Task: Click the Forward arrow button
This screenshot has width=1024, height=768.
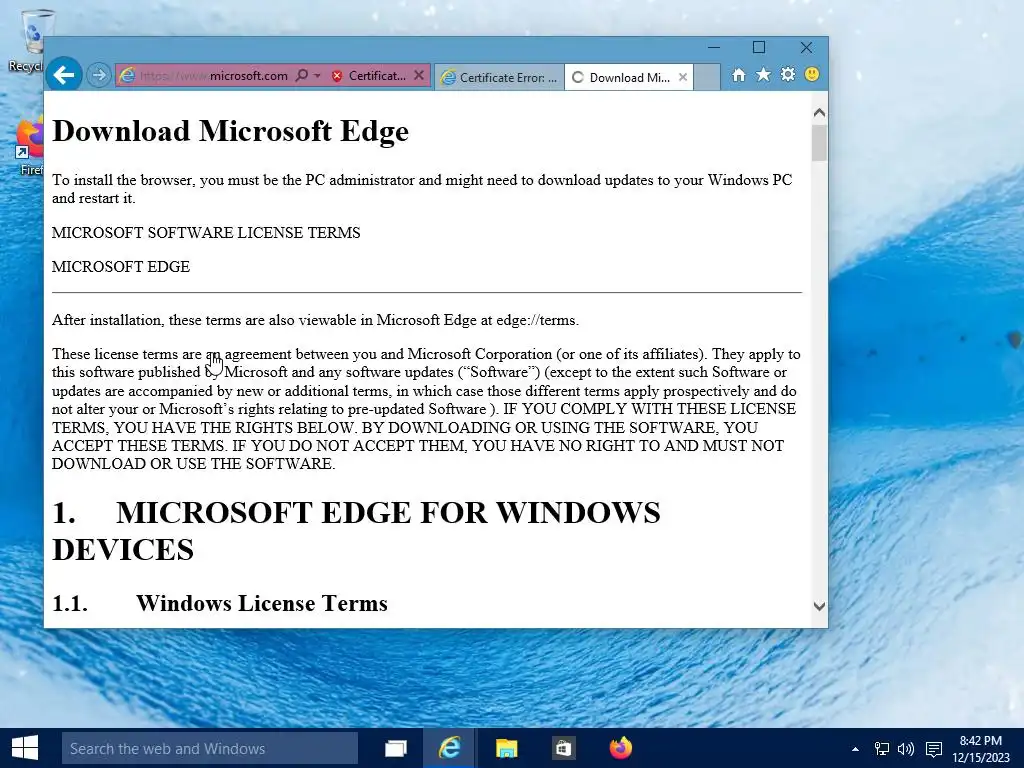Action: [x=99, y=76]
